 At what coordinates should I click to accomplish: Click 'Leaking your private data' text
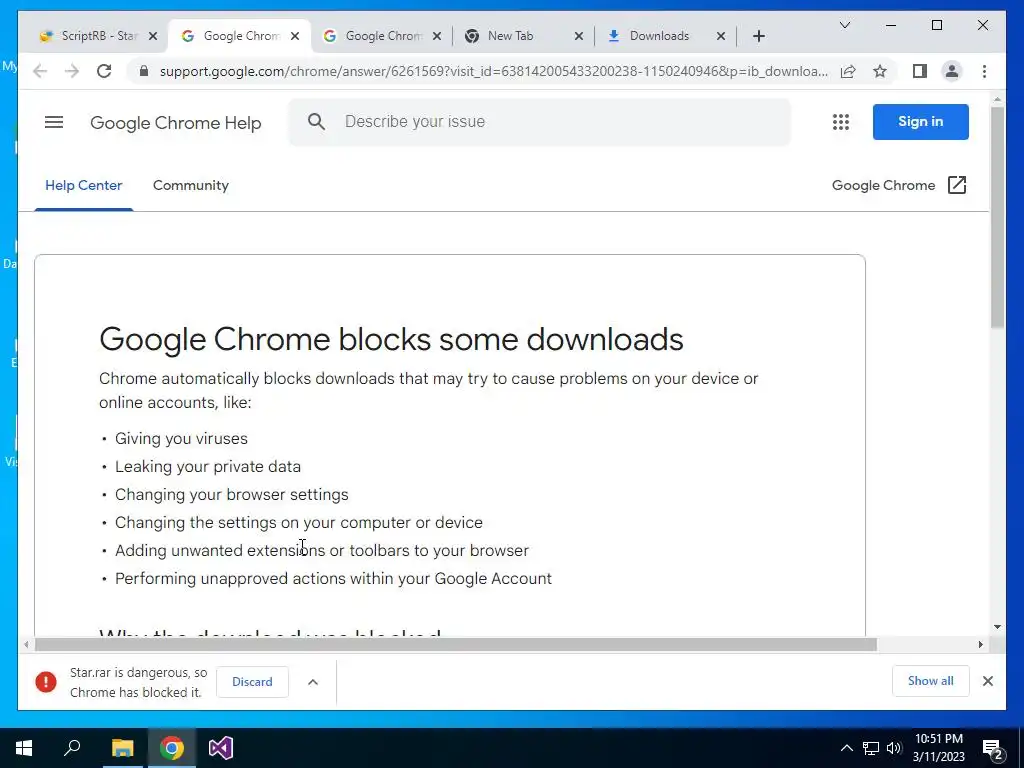click(208, 467)
